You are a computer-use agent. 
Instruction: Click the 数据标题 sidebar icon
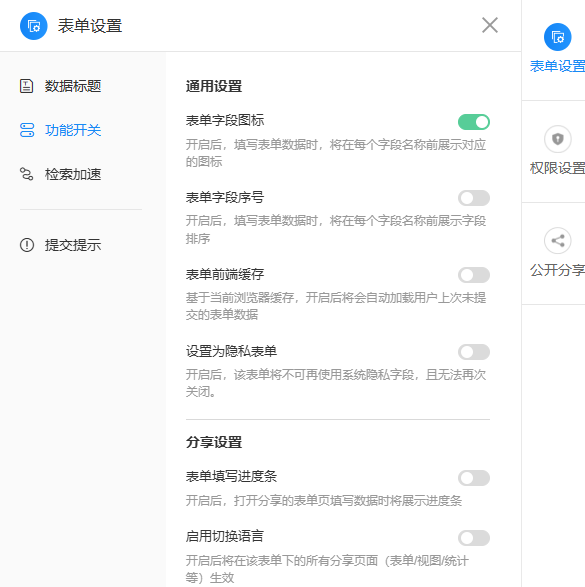tap(27, 86)
